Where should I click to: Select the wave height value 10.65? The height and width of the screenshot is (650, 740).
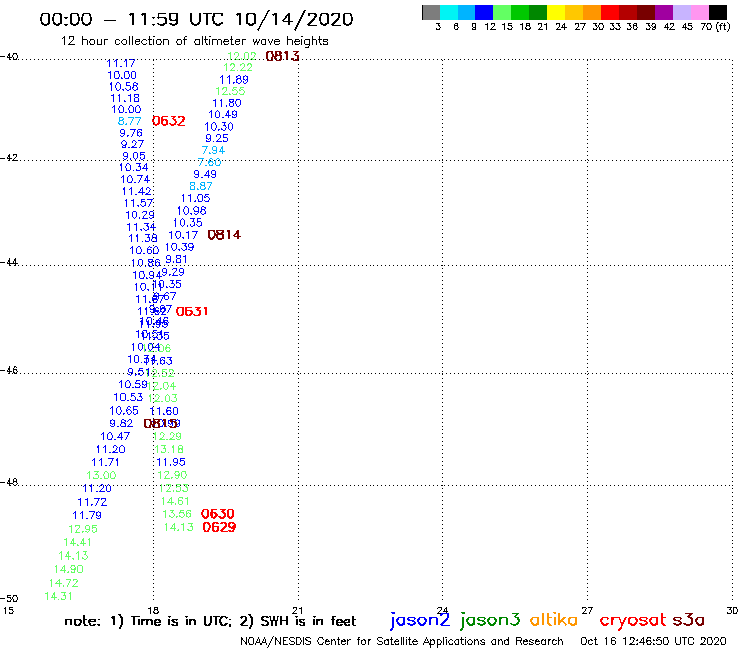click(x=124, y=411)
